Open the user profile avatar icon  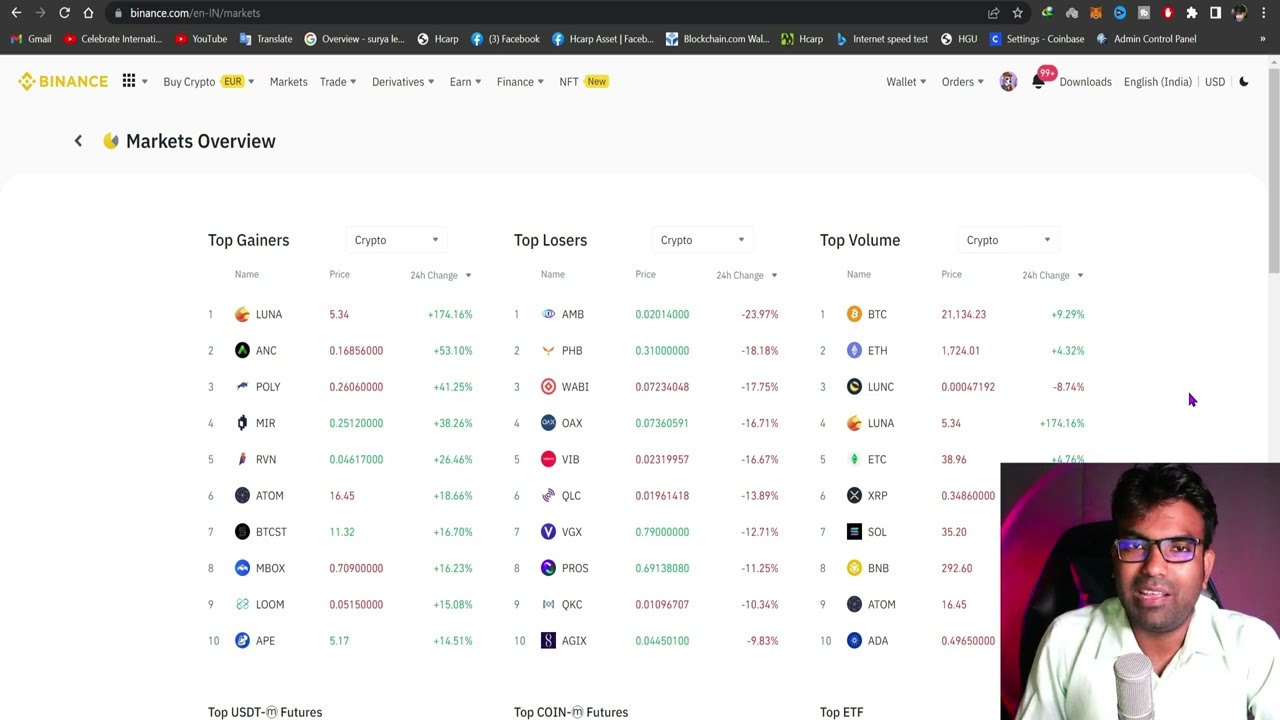1008,82
